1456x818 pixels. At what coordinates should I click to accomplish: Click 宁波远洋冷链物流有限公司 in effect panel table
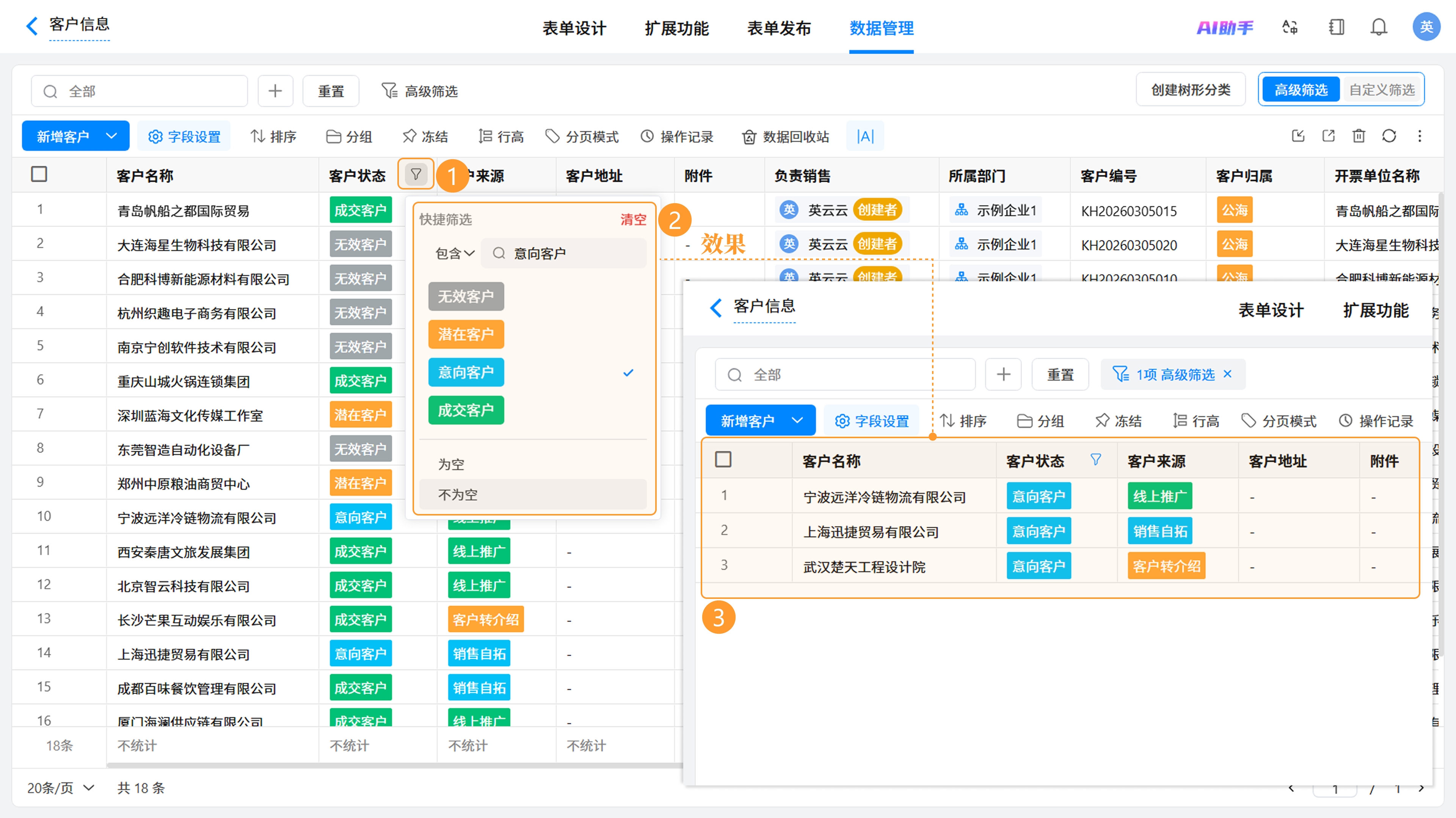coord(884,497)
